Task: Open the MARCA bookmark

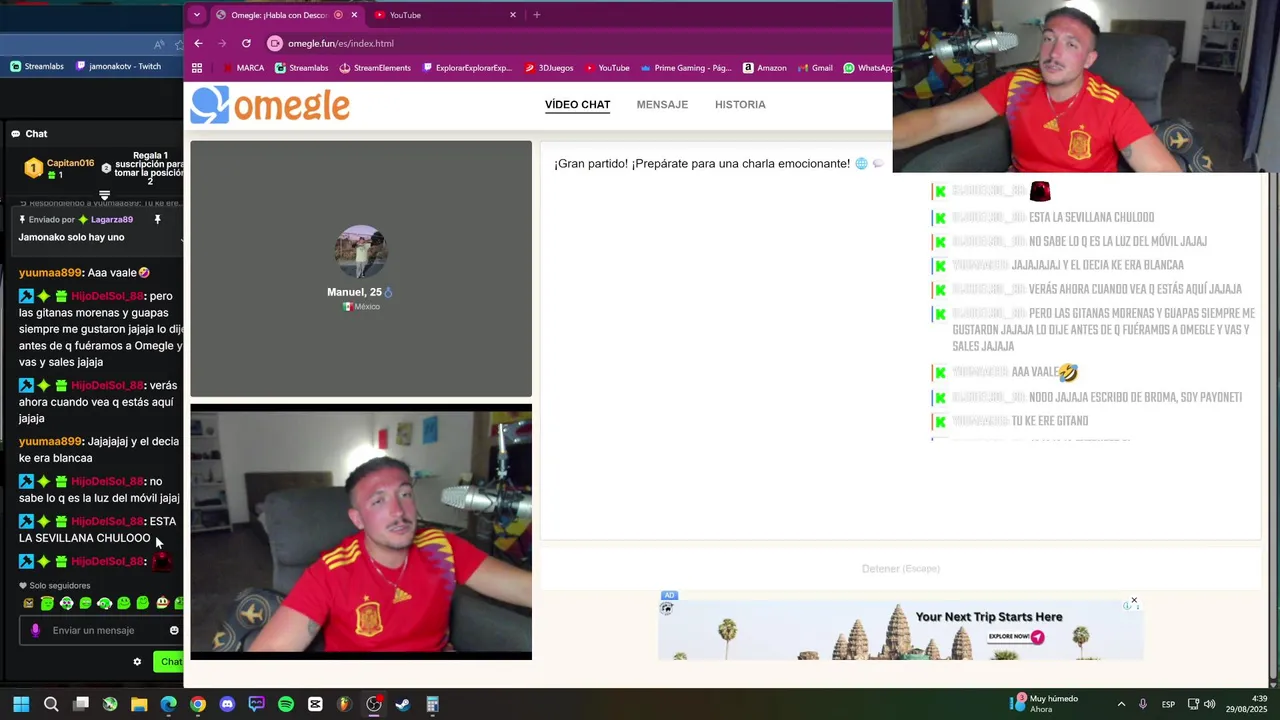Action: coord(243,68)
